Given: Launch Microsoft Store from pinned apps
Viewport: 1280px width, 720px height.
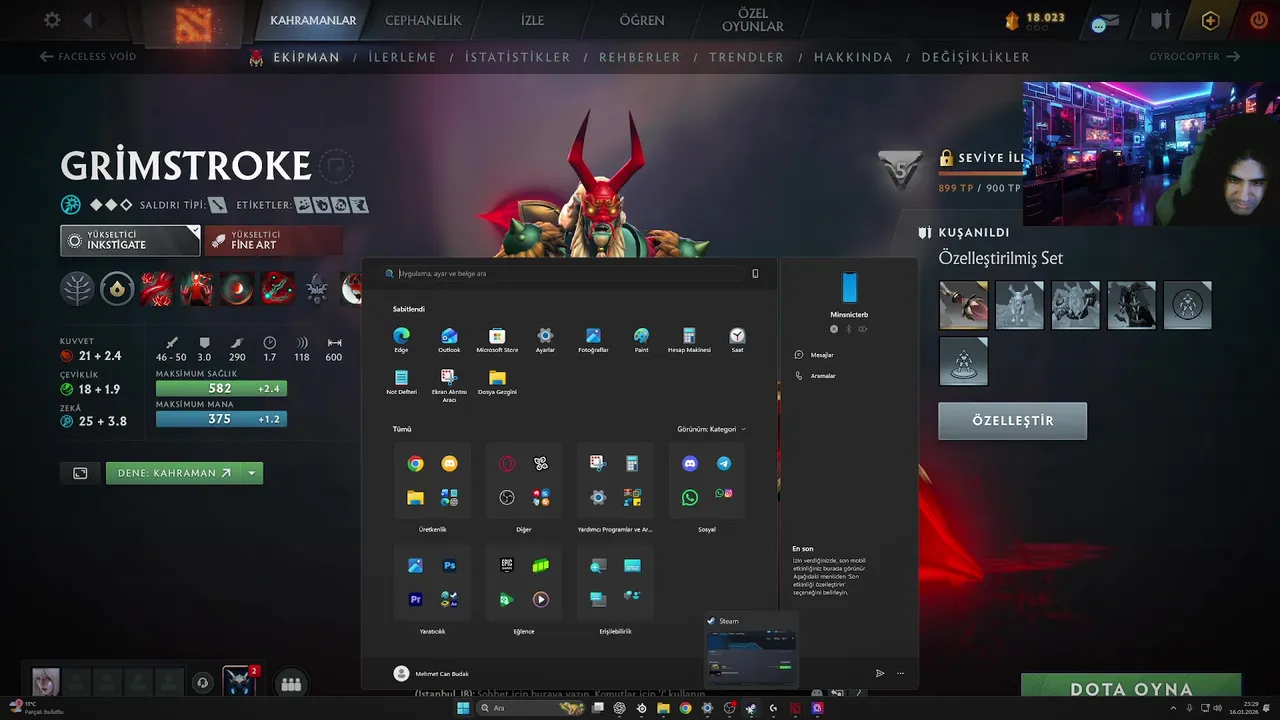Looking at the screenshot, I should [497, 340].
